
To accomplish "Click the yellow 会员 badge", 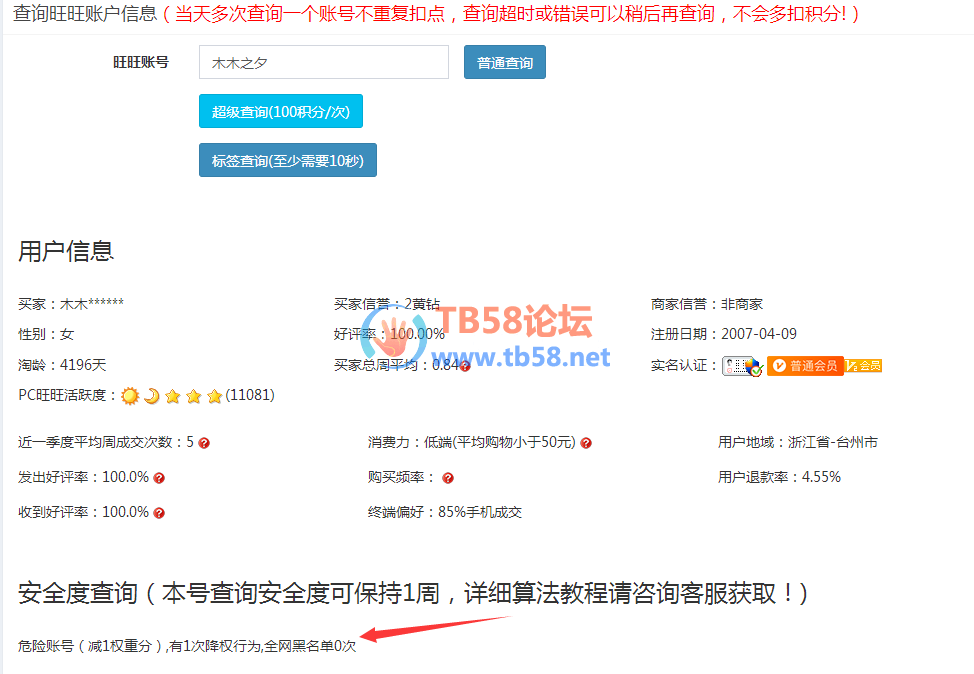I will (864, 366).
